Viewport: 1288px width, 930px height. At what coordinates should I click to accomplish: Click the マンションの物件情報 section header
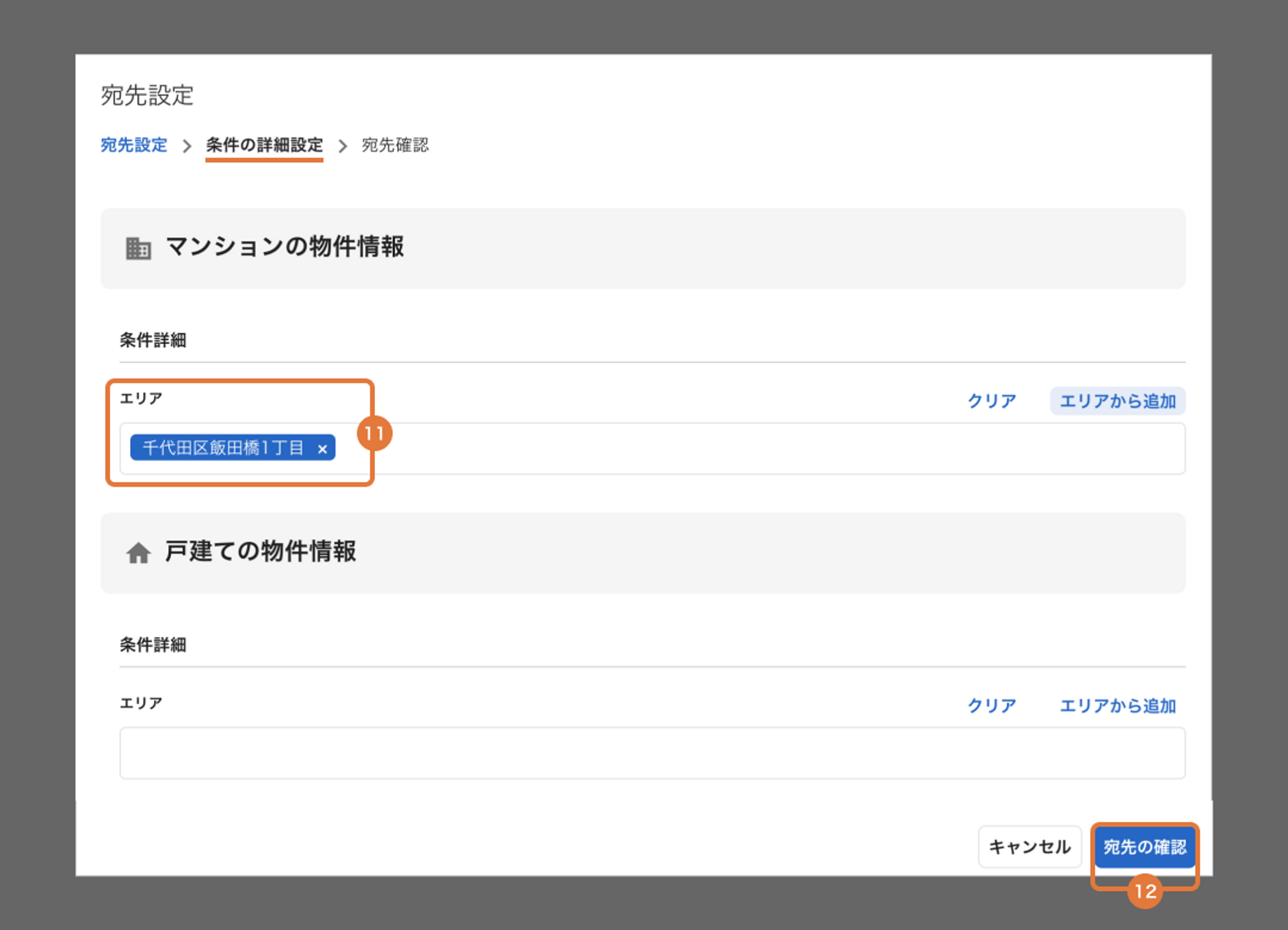point(643,248)
